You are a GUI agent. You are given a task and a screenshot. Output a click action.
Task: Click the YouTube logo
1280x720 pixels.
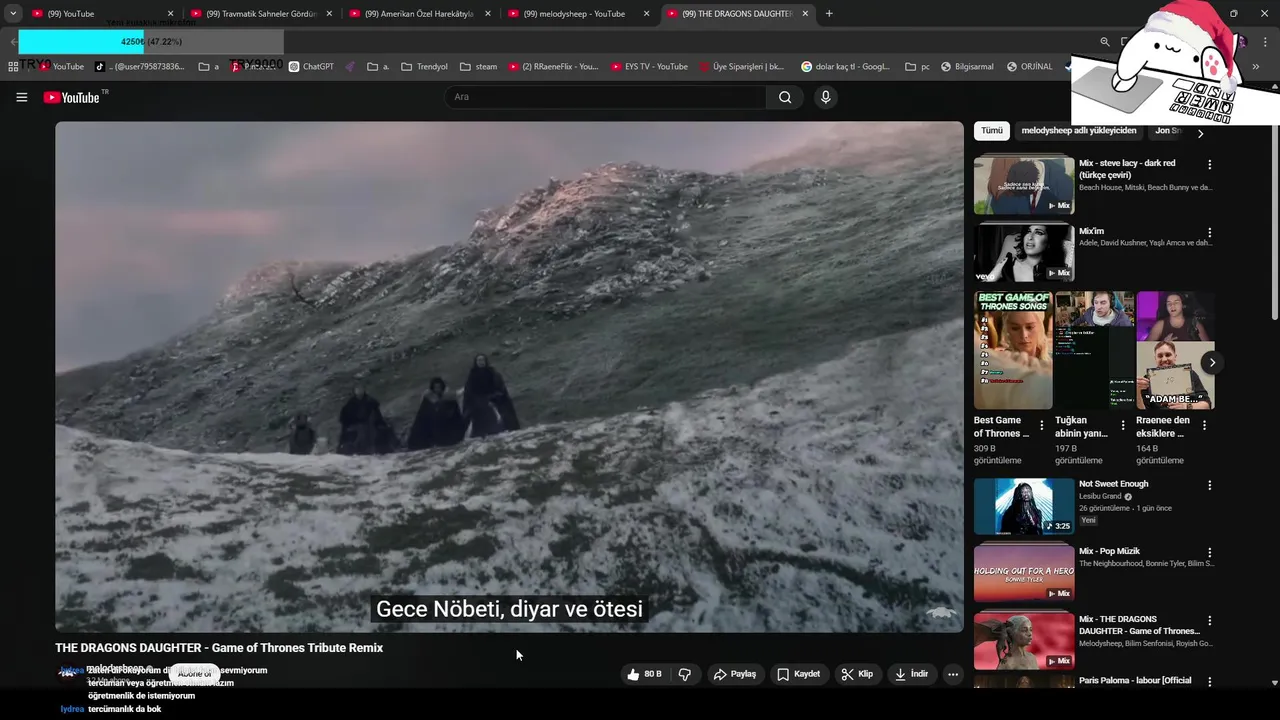click(71, 97)
